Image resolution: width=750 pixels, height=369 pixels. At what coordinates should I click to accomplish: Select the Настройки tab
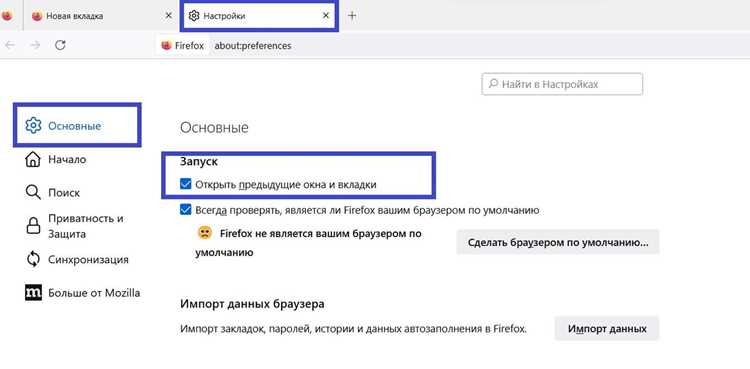coord(259,16)
